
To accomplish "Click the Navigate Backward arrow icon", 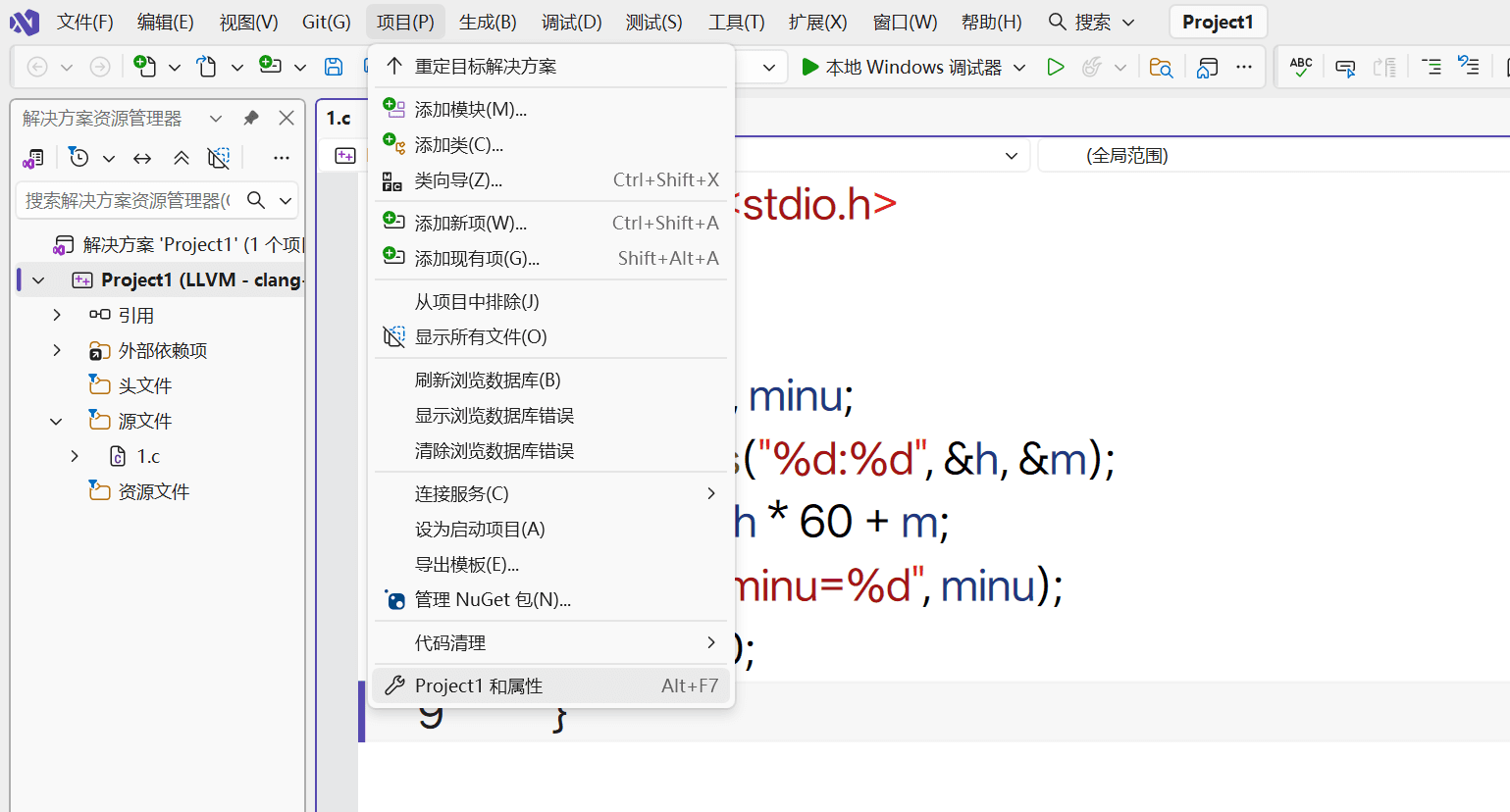I will pyautogui.click(x=37, y=67).
